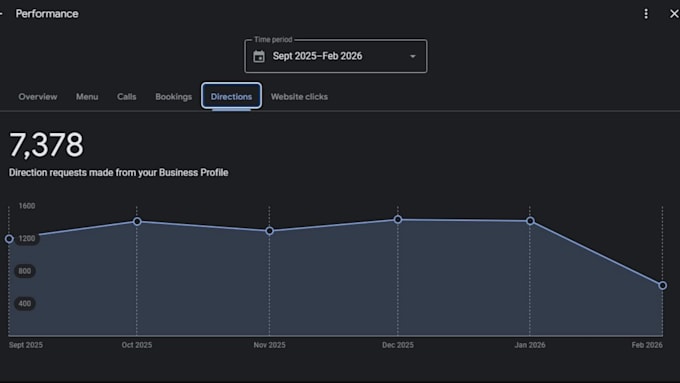
Task: Click the Feb 2026 x-axis label
Action: pos(647,345)
